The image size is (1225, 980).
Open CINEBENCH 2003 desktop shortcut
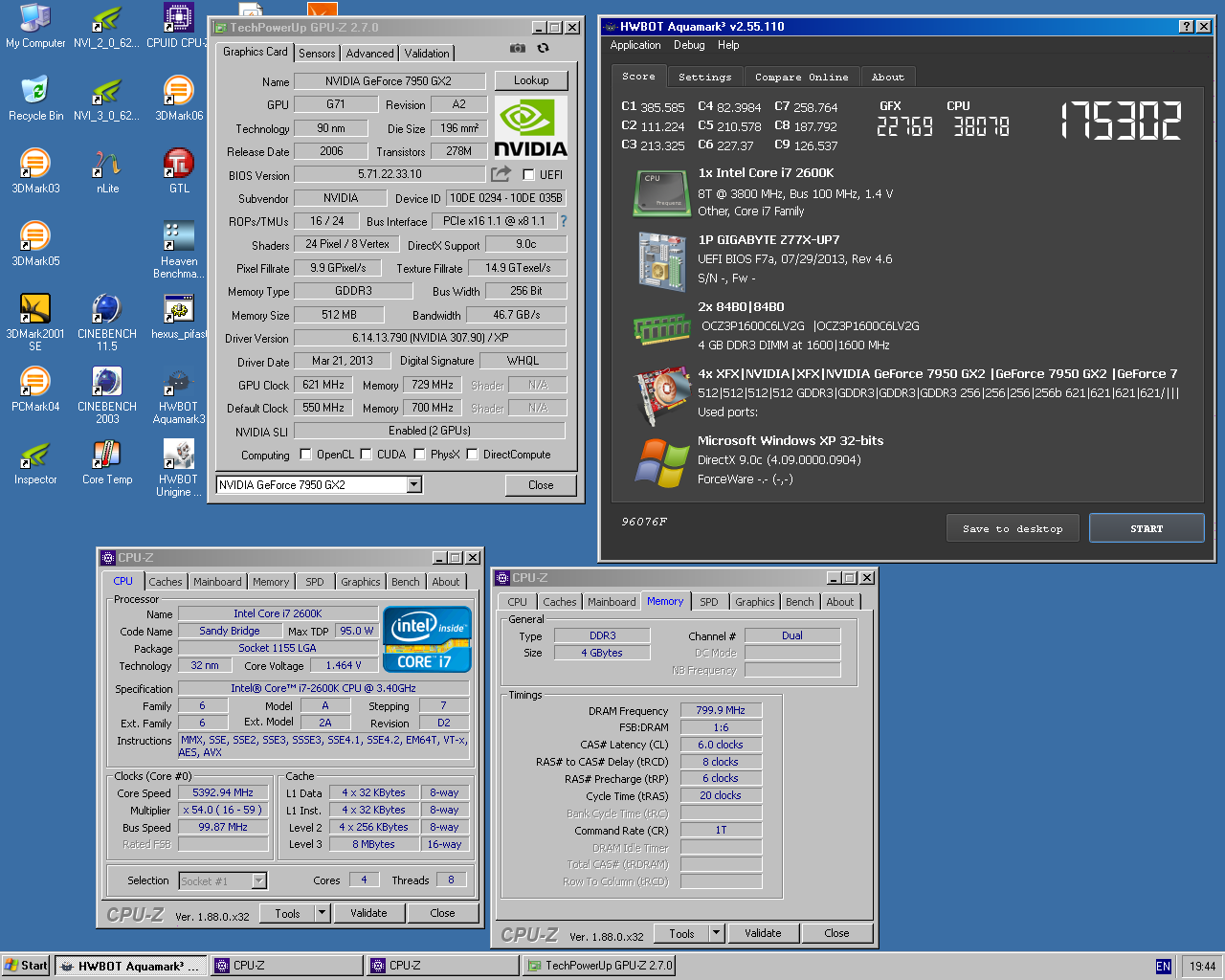pyautogui.click(x=107, y=395)
